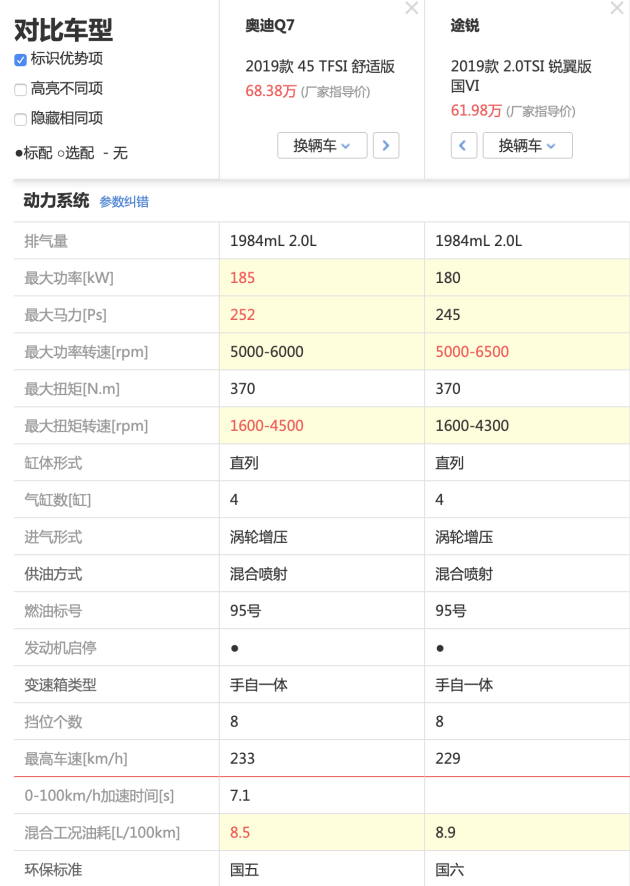Click 7.1 acceleration time value

tap(240, 796)
